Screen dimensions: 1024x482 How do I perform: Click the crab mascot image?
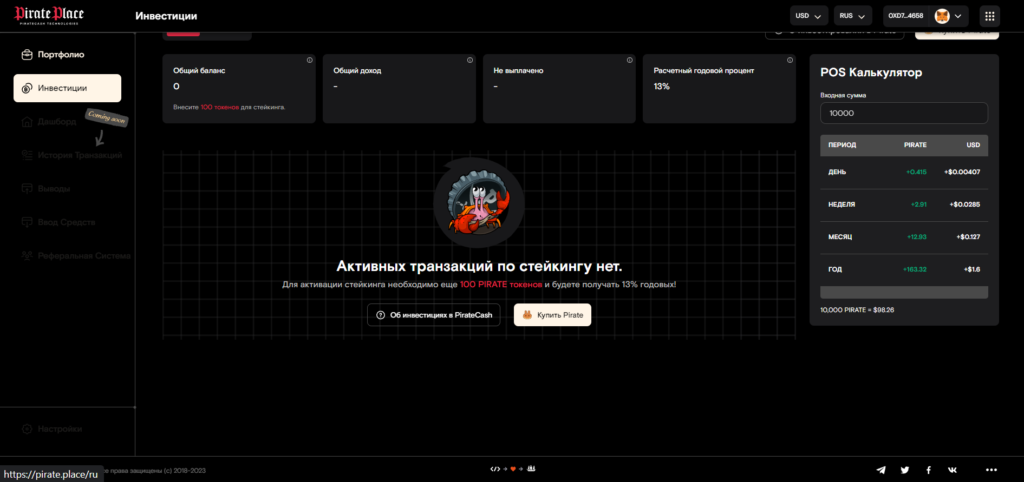point(479,202)
